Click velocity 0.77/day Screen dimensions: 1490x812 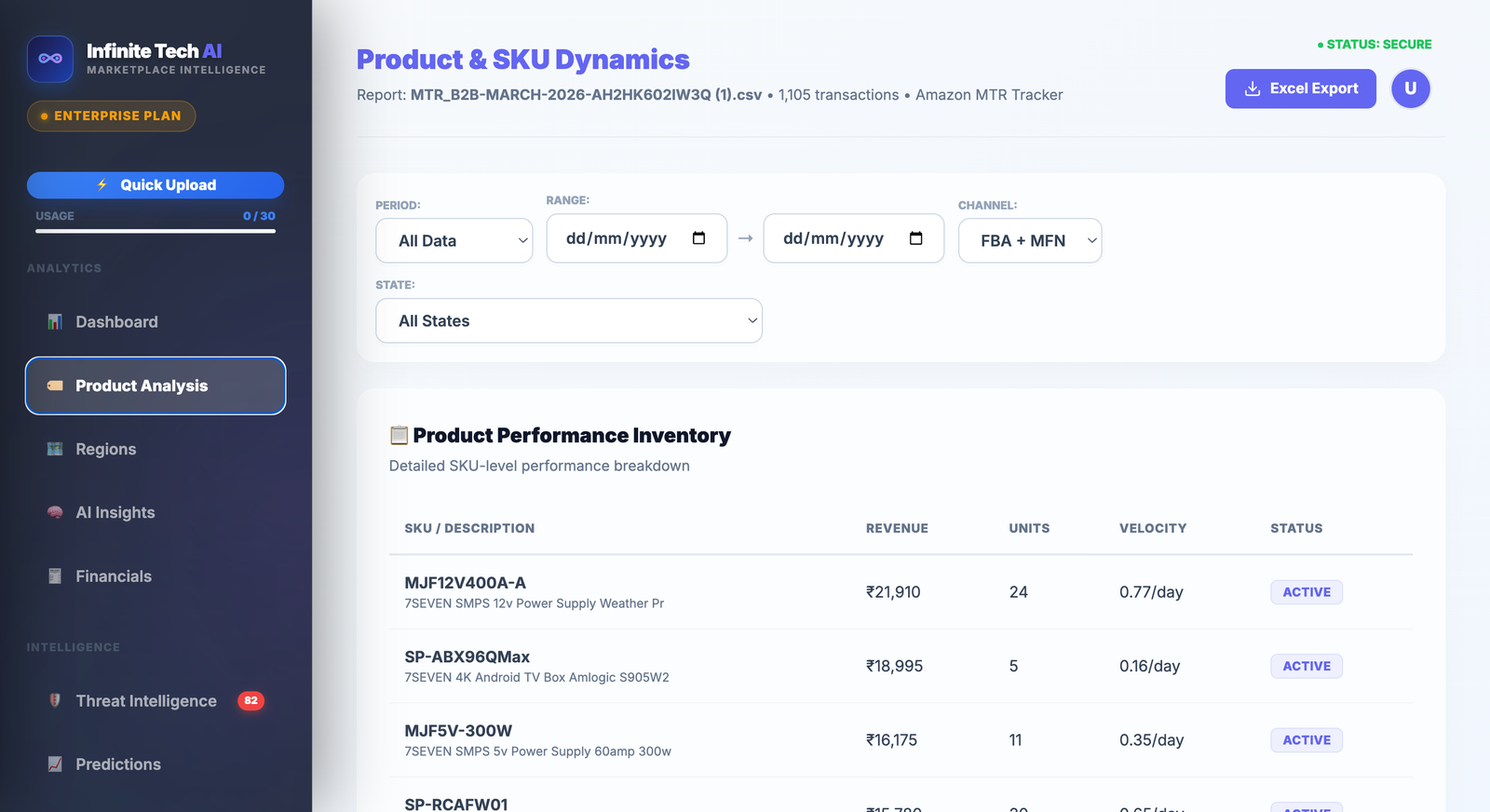point(1151,592)
